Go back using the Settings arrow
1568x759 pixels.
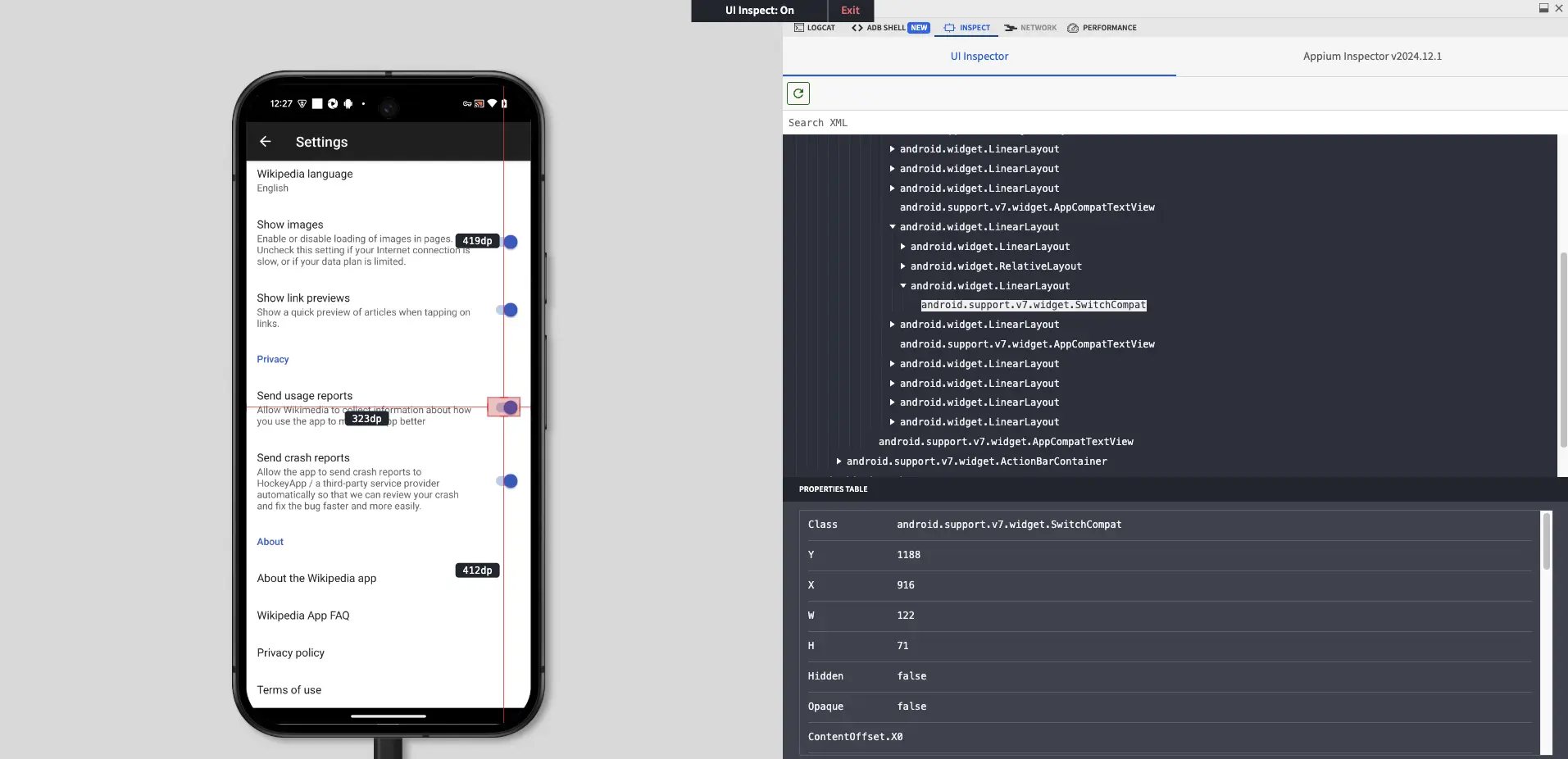(x=266, y=142)
